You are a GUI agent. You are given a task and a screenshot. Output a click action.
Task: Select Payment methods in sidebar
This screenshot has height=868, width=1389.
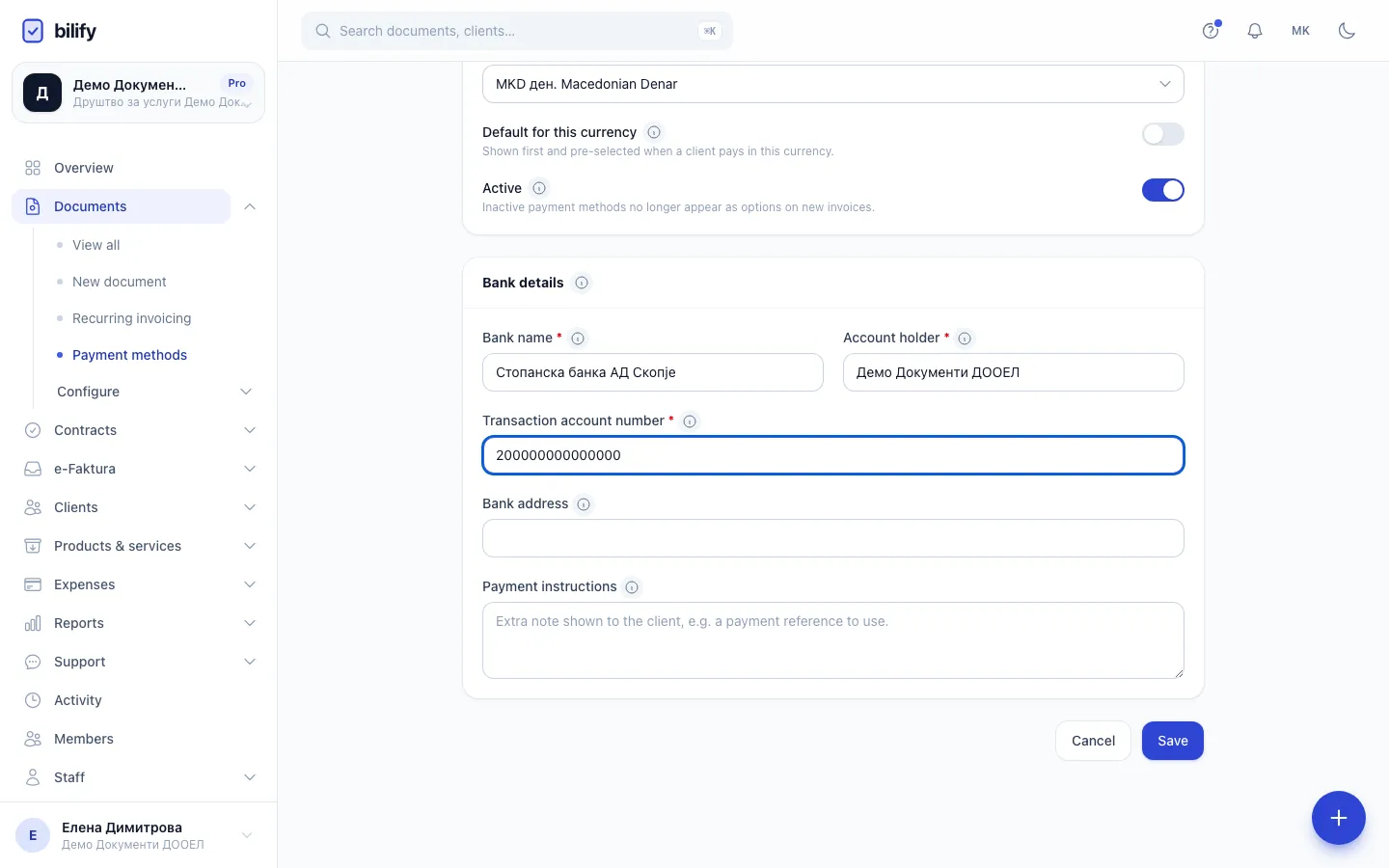(130, 355)
